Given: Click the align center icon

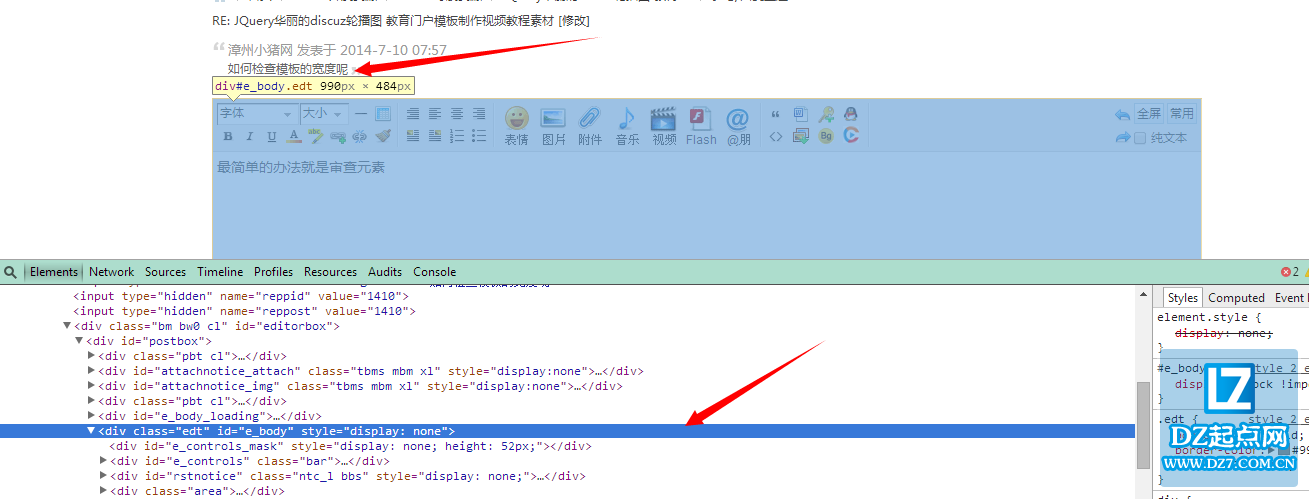Looking at the screenshot, I should tap(457, 114).
